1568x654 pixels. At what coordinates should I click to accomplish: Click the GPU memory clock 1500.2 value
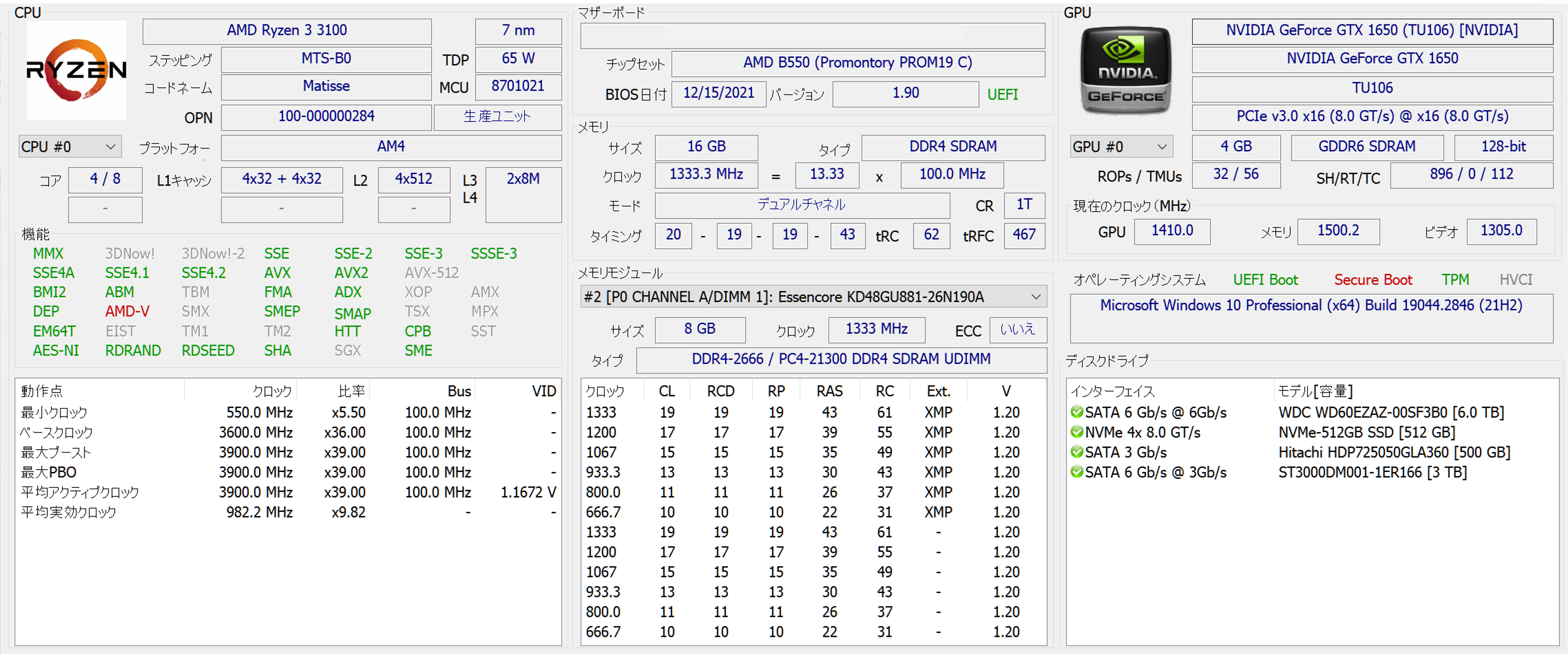point(1338,231)
